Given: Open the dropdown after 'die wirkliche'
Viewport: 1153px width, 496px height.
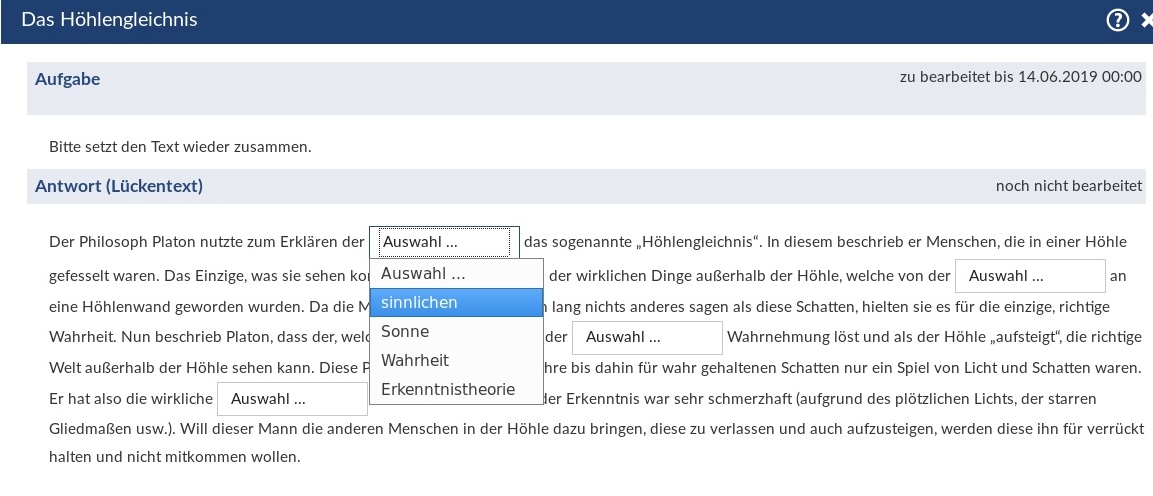Looking at the screenshot, I should (x=292, y=398).
